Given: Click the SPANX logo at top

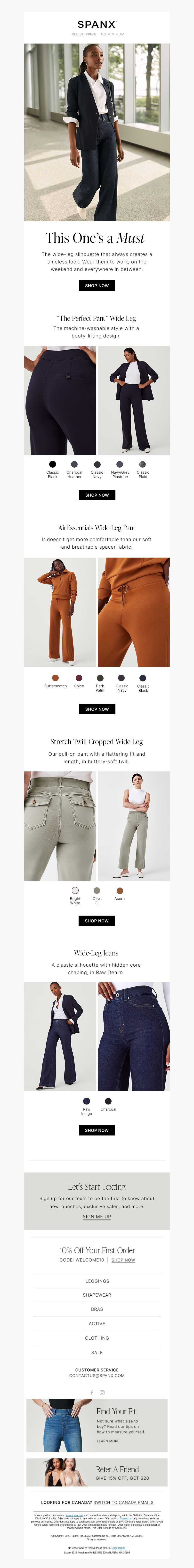Looking at the screenshot, I should 97,24.
